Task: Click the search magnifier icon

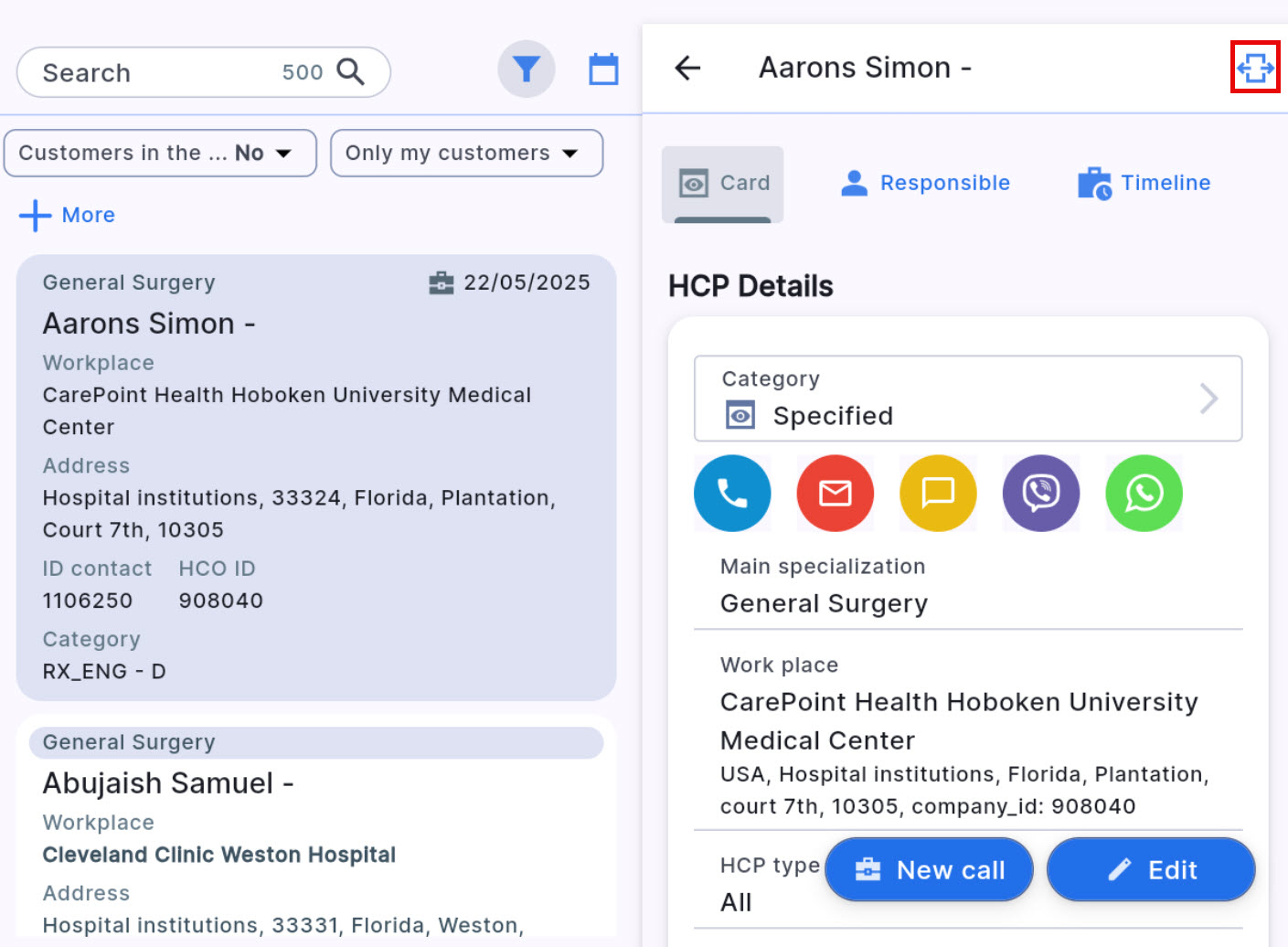Action: 351,72
